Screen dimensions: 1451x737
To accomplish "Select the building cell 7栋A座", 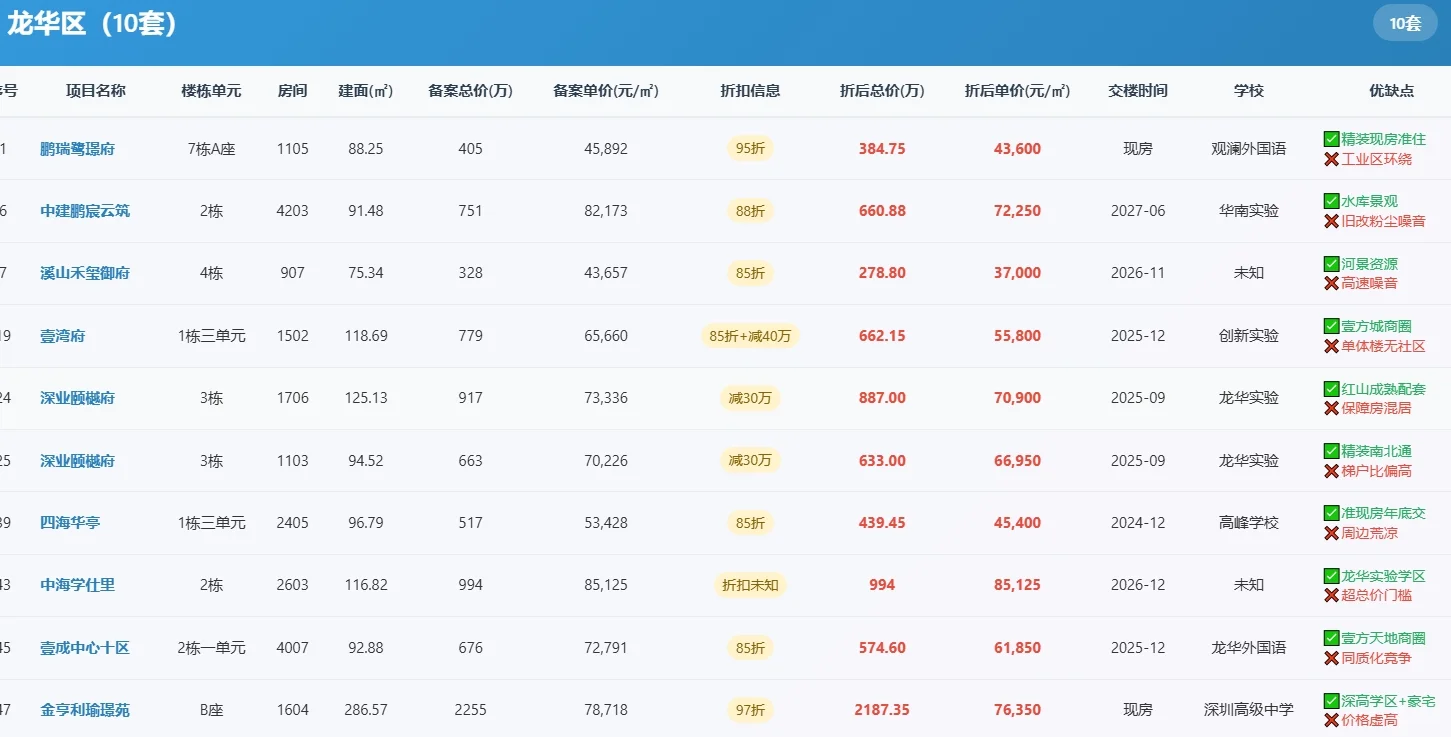I will coord(211,149).
